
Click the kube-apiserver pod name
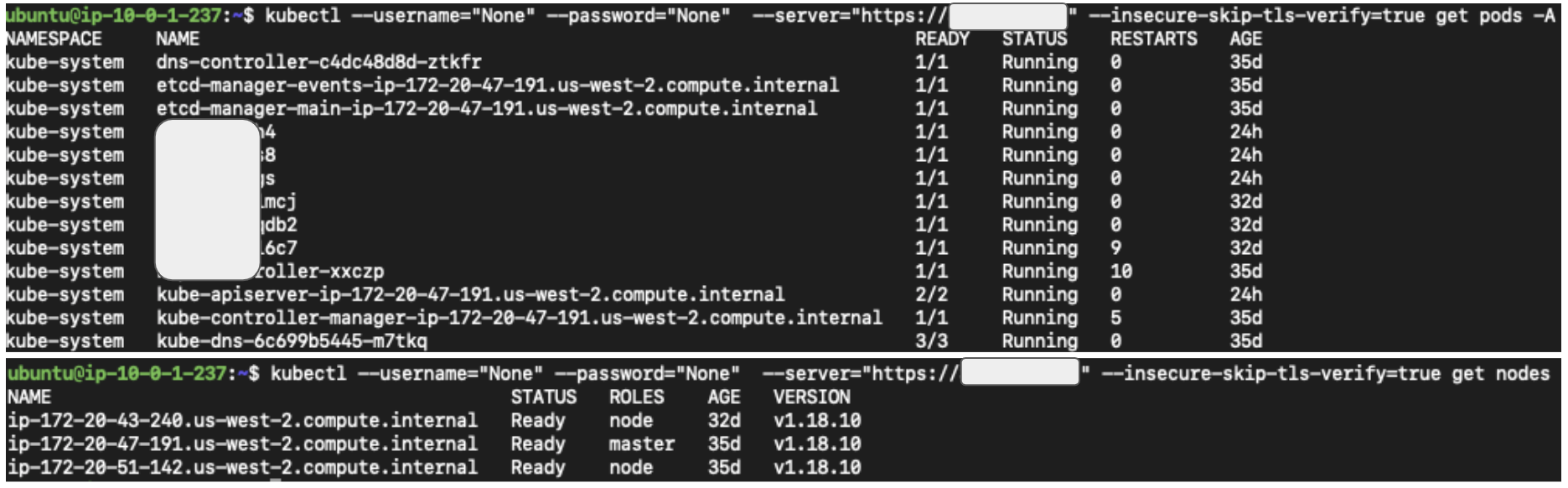click(x=470, y=295)
